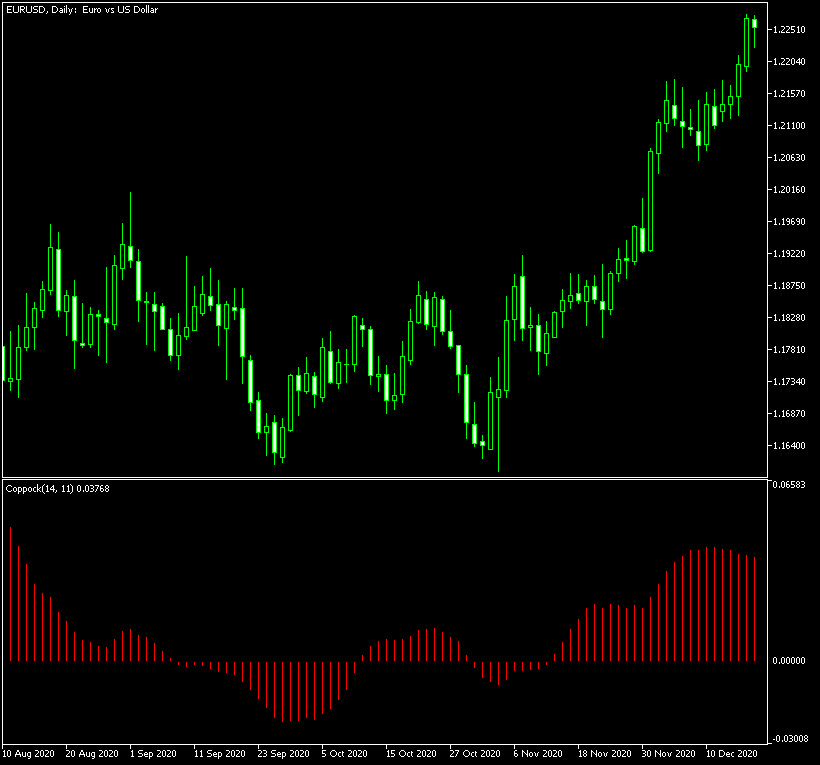Click the 6 Nov 2020 date marker
820x765 pixels.
pyautogui.click(x=536, y=753)
